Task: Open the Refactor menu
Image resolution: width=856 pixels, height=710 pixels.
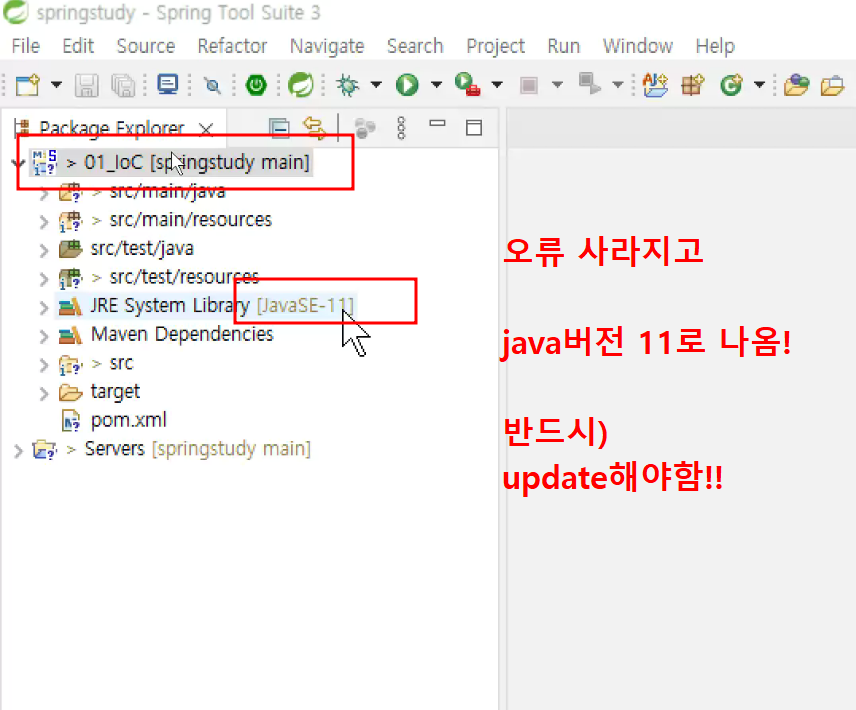Action: click(x=232, y=46)
